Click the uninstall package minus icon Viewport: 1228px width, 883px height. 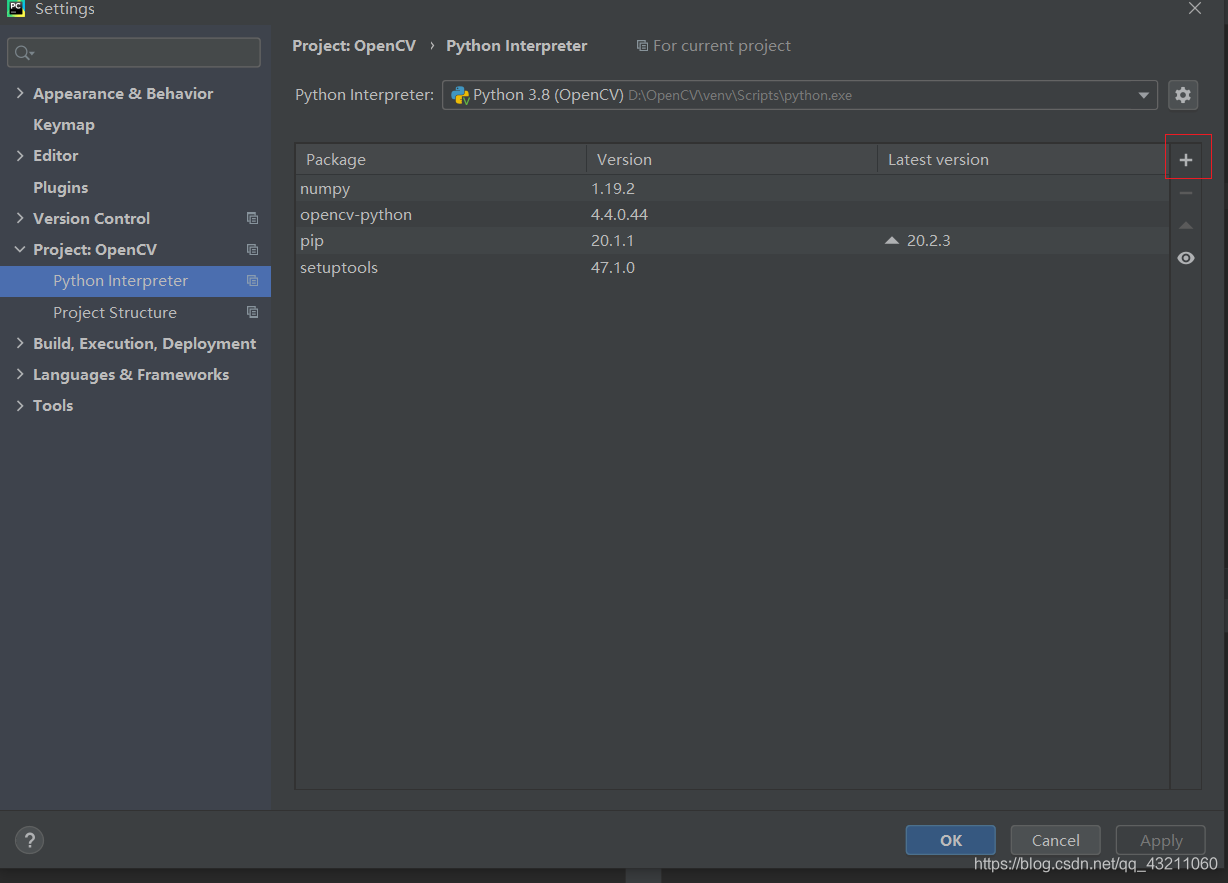[1186, 193]
